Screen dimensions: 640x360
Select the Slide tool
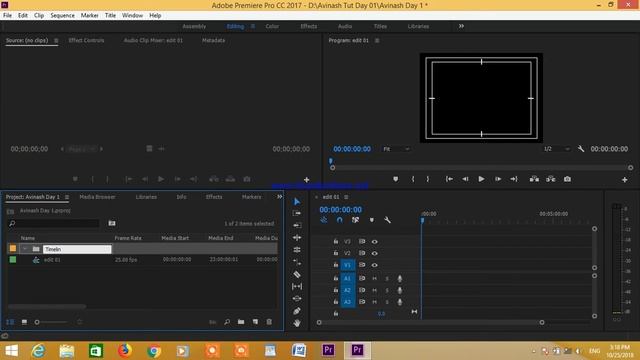297,298
